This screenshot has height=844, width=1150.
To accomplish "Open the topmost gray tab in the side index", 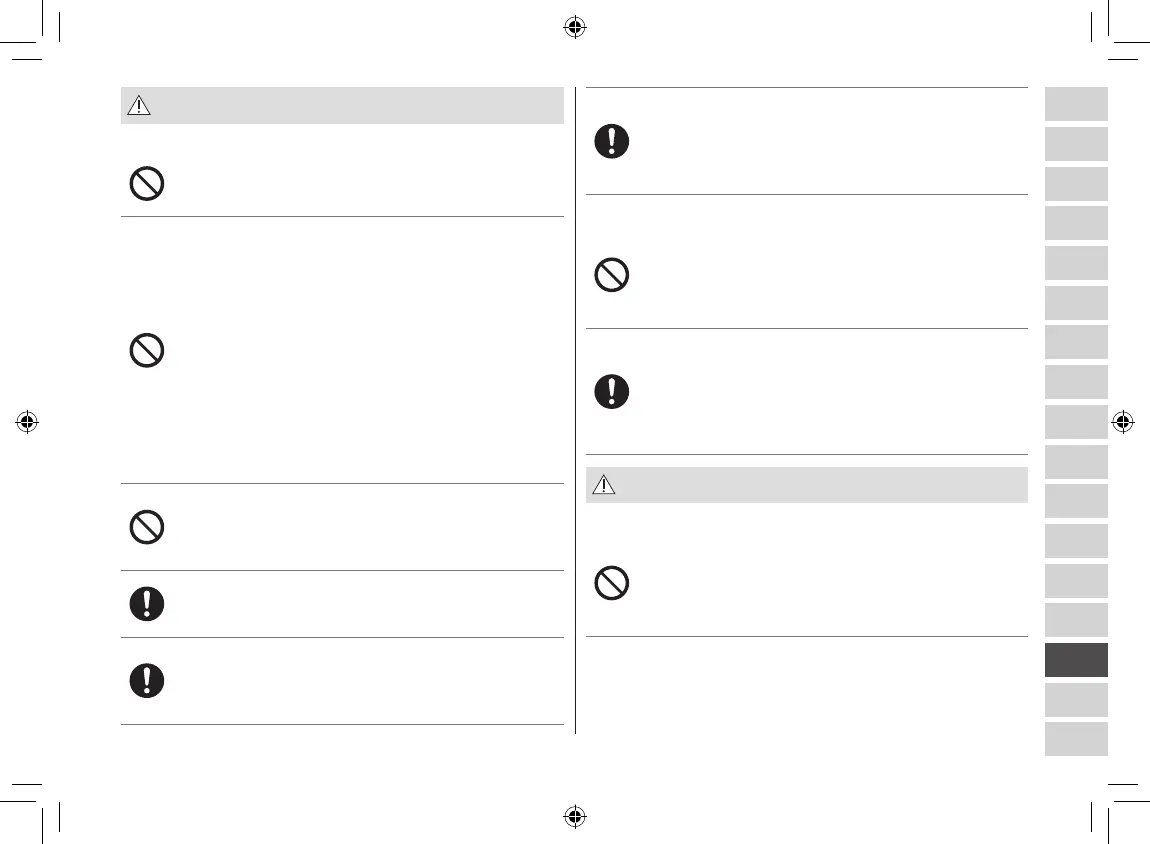I will (x=1076, y=104).
